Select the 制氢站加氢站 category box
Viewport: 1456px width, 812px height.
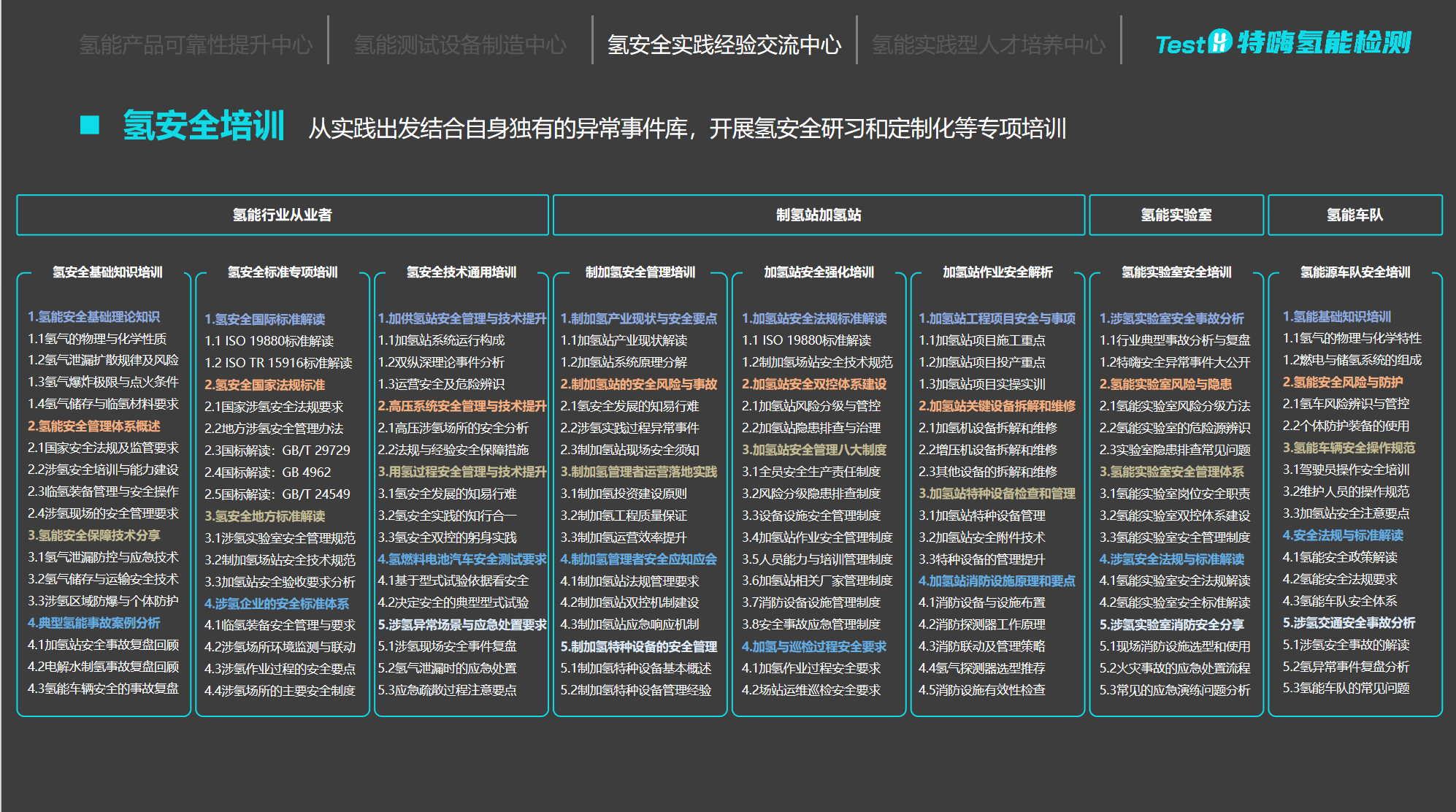click(819, 215)
